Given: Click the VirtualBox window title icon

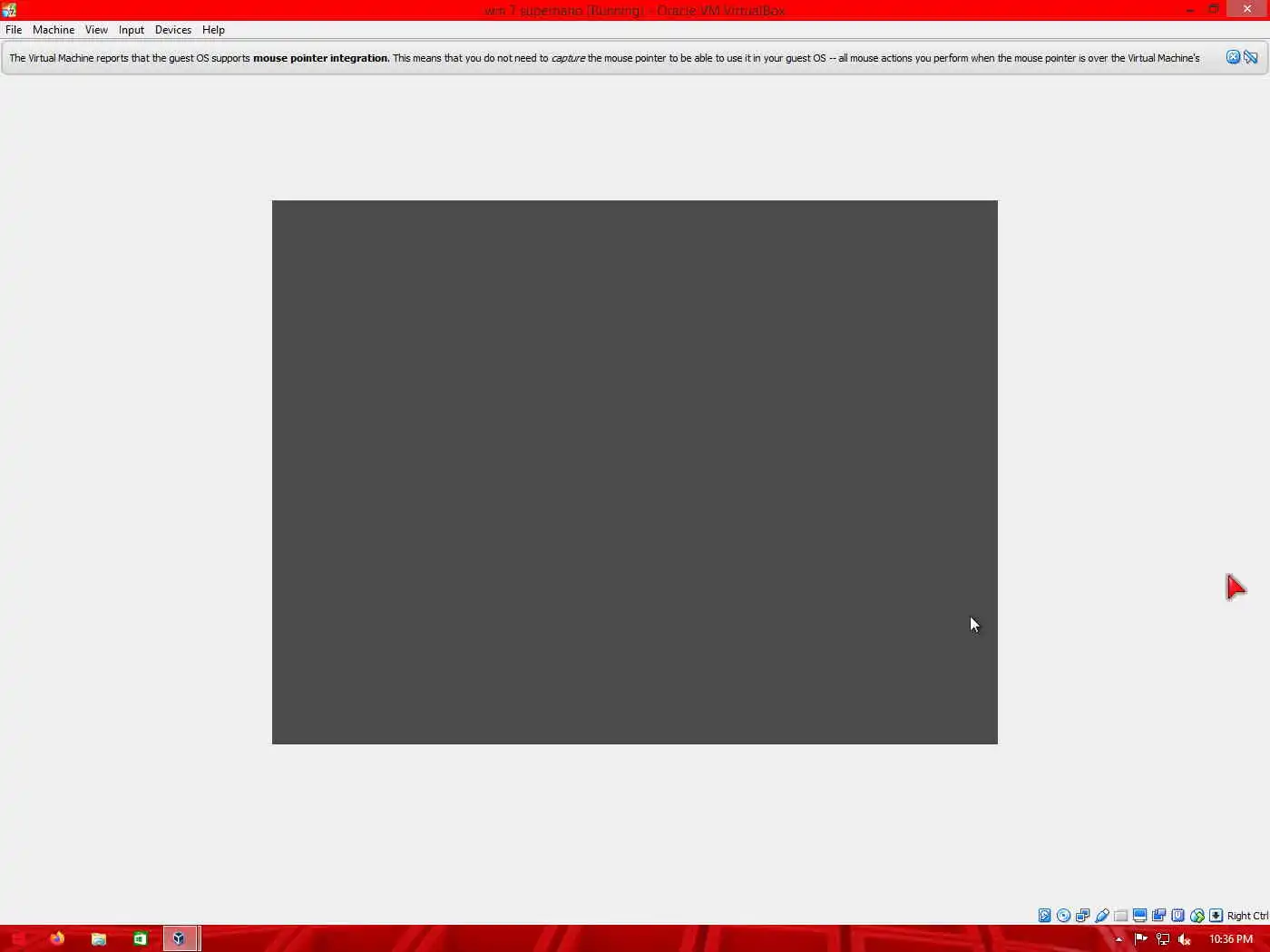Looking at the screenshot, I should click(9, 10).
